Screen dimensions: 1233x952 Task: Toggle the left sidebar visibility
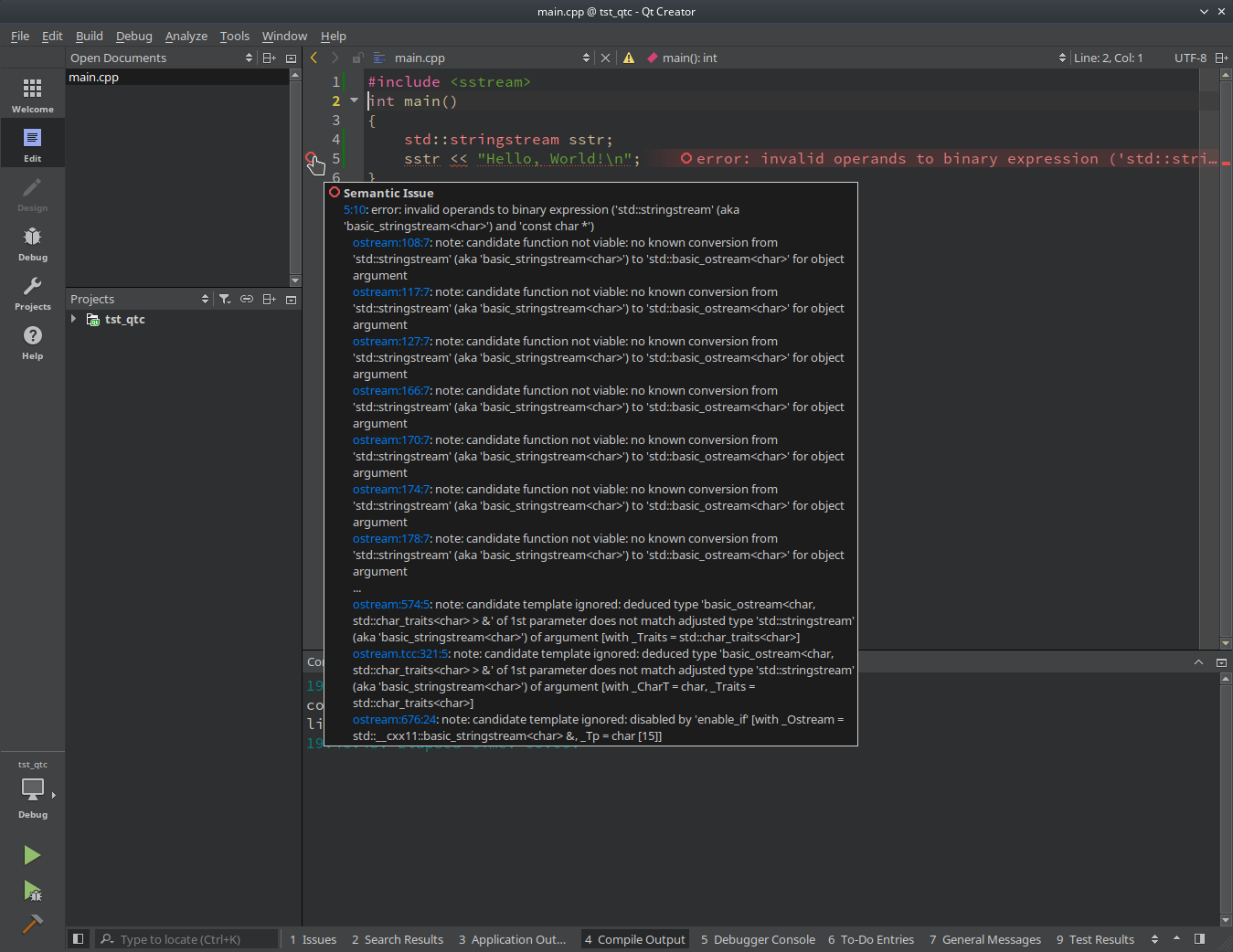coord(79,938)
